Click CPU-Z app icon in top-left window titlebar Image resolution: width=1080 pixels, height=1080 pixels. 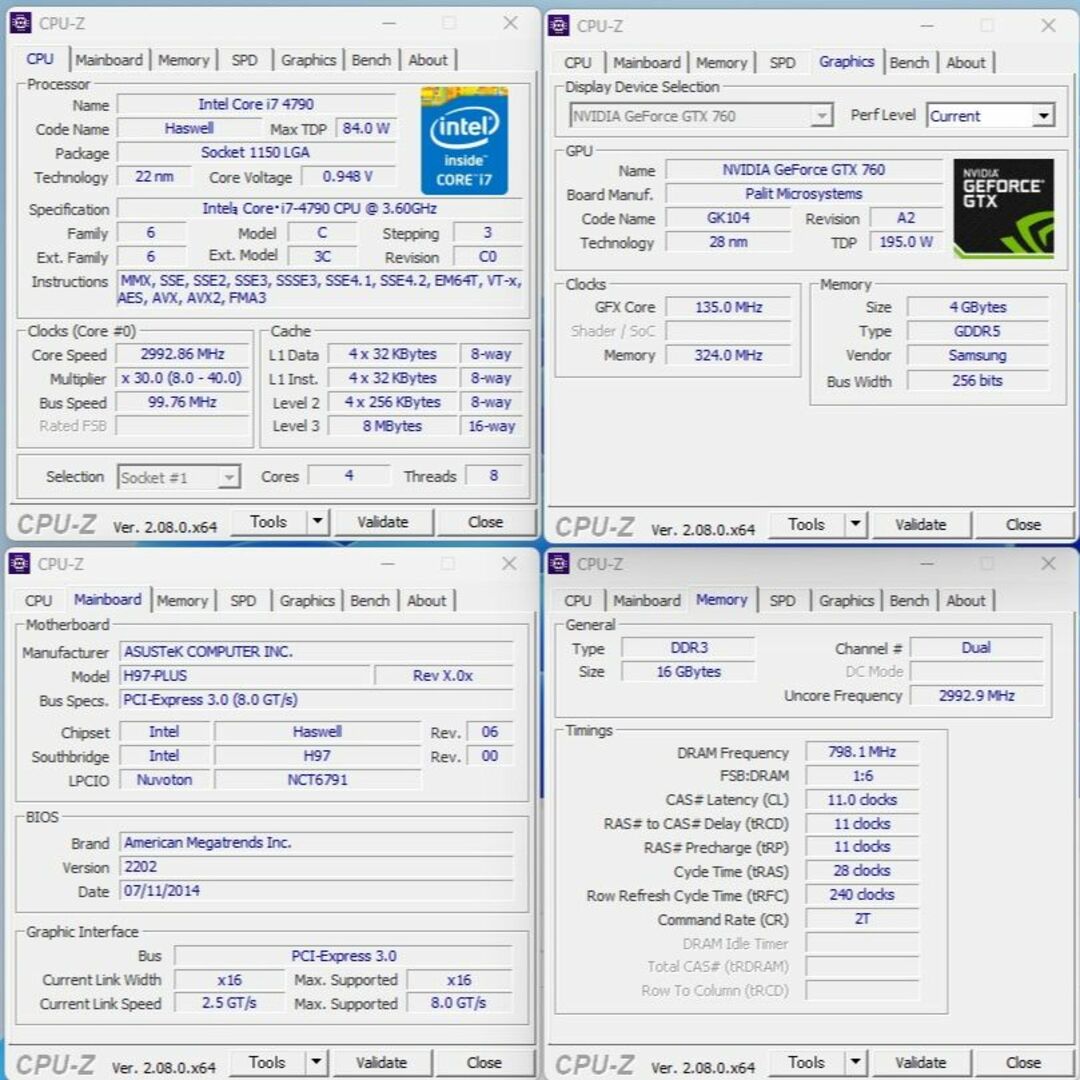pyautogui.click(x=20, y=23)
